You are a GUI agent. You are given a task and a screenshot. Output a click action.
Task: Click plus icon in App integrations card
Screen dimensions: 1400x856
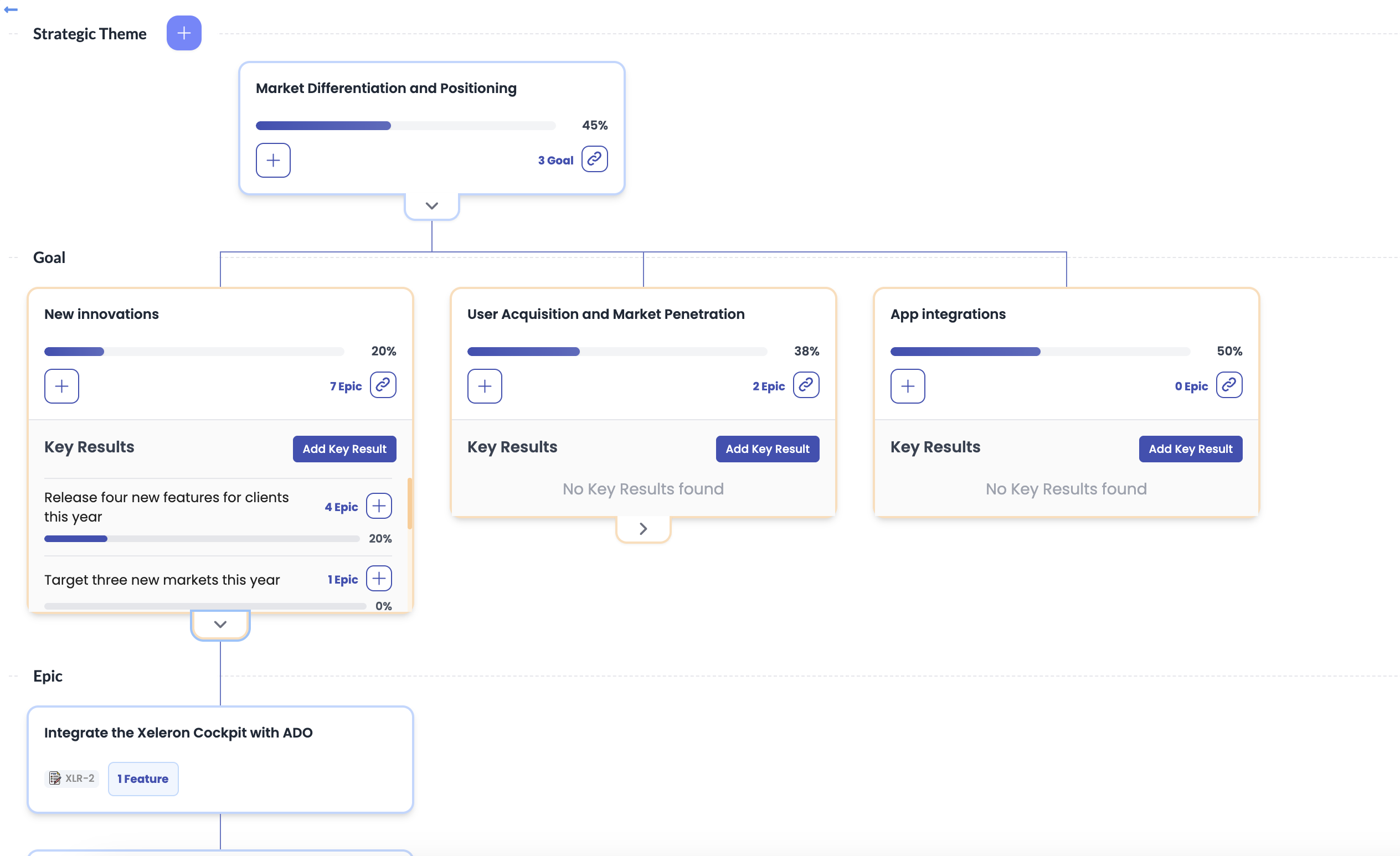pos(907,386)
